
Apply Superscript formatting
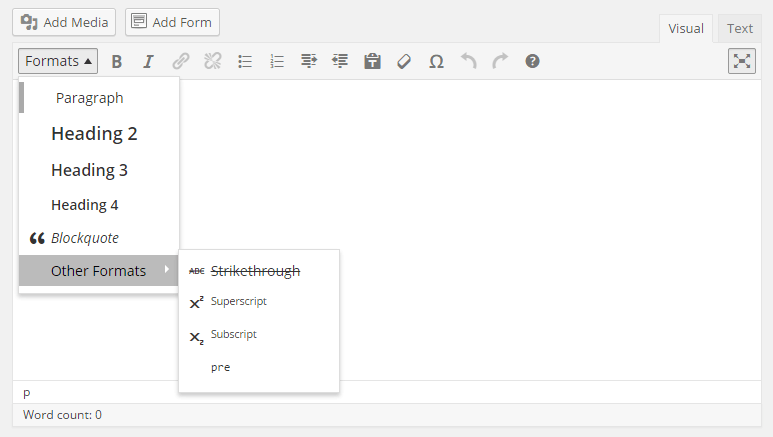[x=259, y=301]
